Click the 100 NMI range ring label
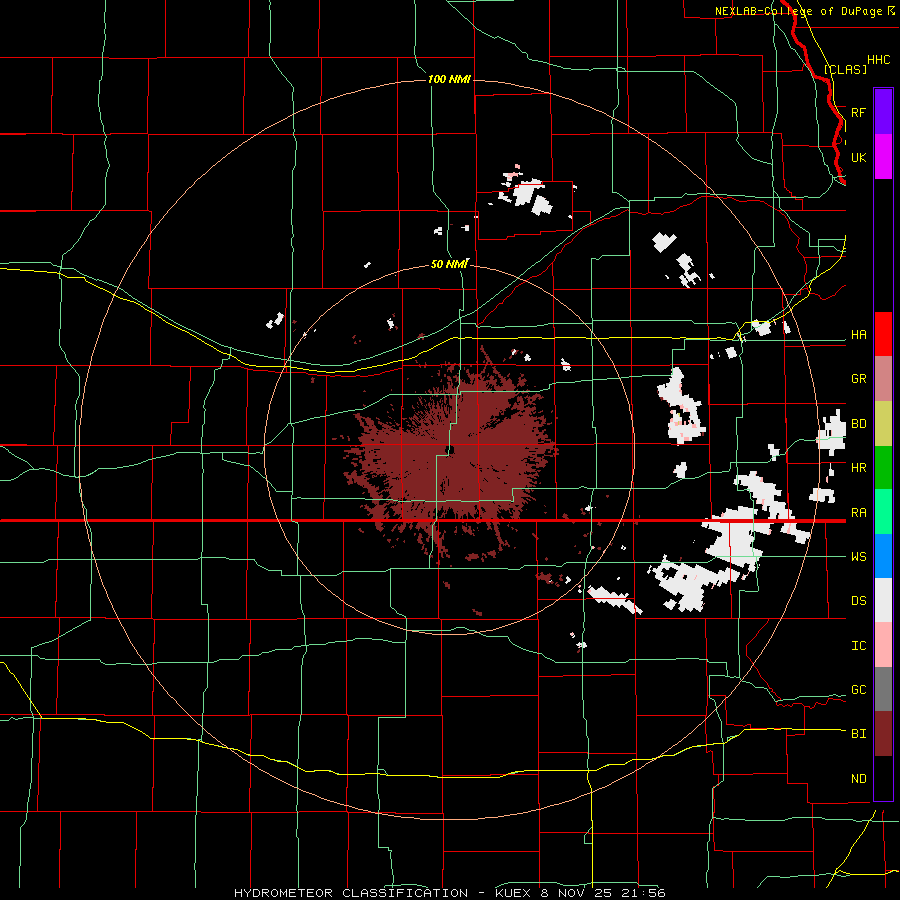Viewport: 900px width, 900px height. tap(449, 79)
